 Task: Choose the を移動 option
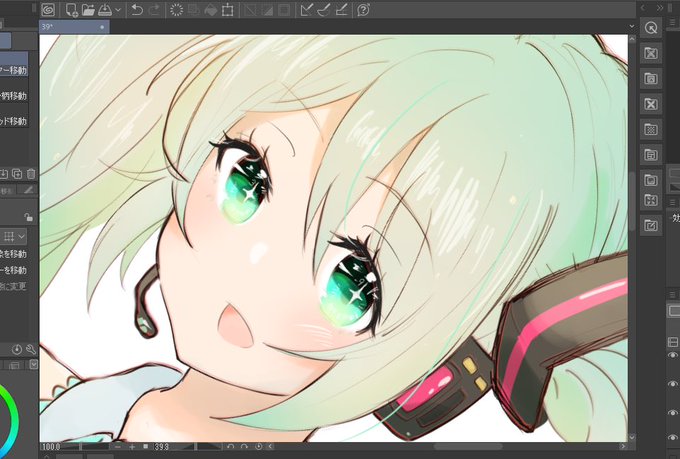coord(13,254)
